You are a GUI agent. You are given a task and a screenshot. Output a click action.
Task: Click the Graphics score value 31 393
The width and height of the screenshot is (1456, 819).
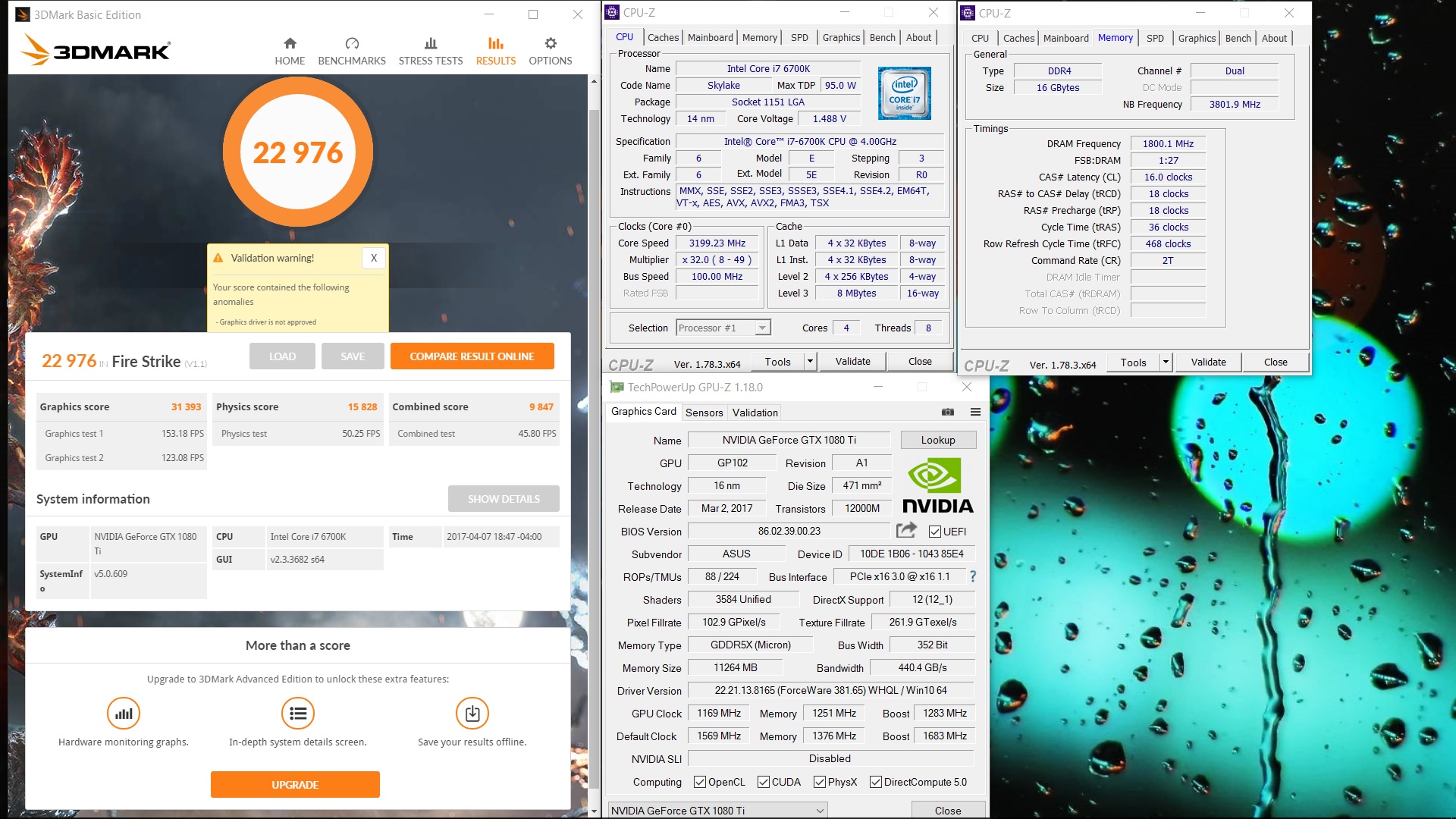tap(186, 406)
